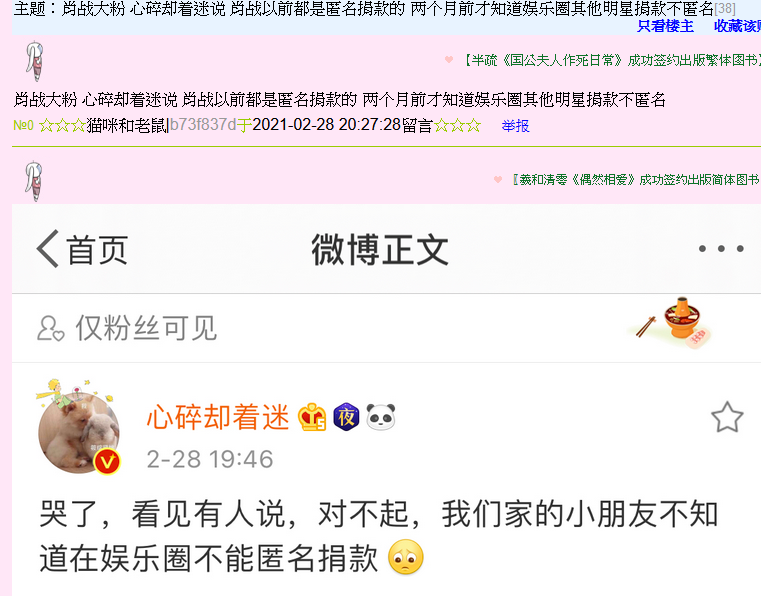Click the crying-face emoji in the post

click(x=406, y=557)
